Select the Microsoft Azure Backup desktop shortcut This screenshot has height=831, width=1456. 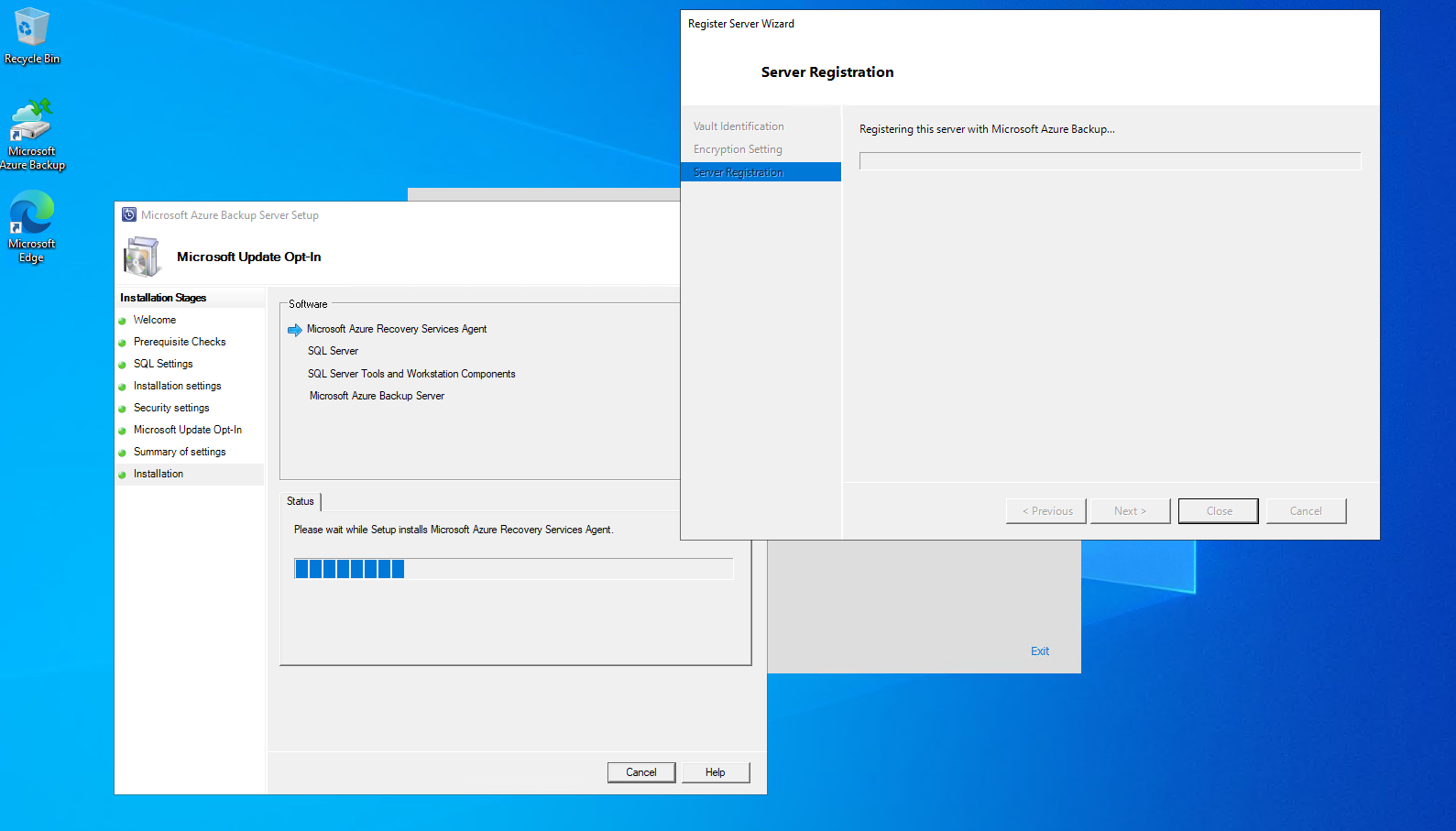[32, 135]
